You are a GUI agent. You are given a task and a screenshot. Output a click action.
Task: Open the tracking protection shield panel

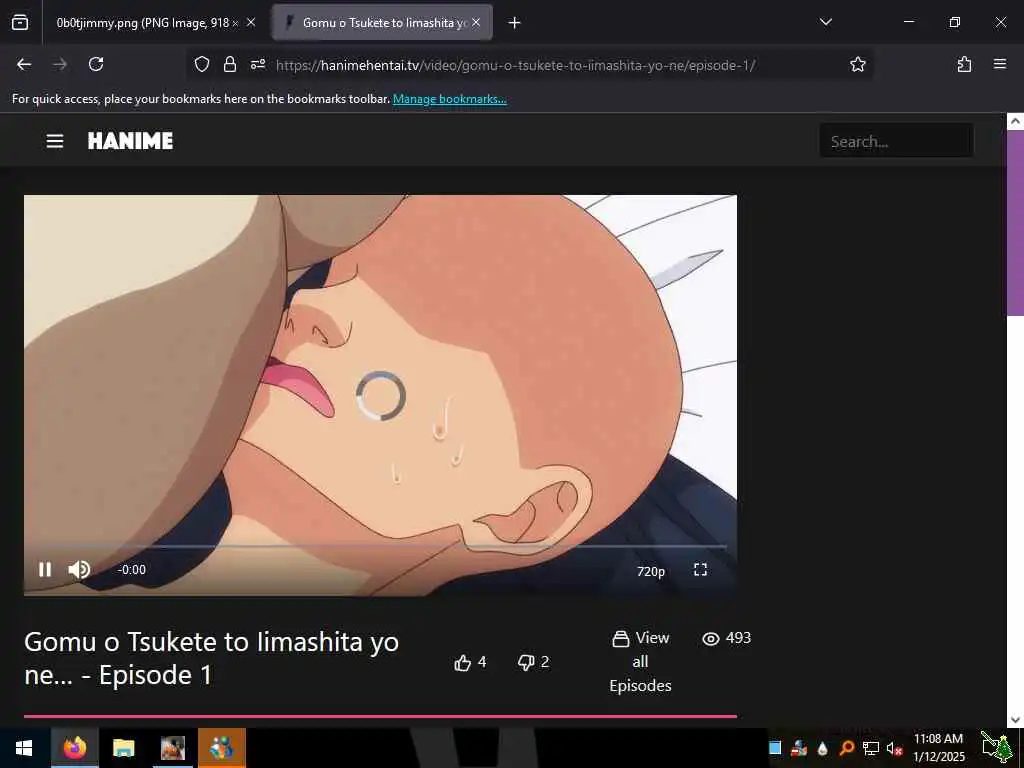[x=202, y=64]
